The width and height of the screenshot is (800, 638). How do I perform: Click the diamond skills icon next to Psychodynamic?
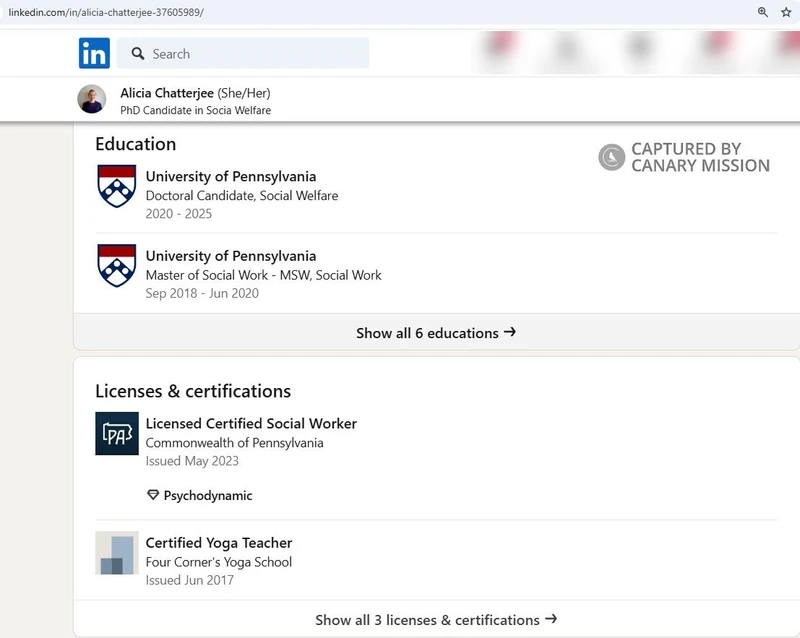pos(153,495)
